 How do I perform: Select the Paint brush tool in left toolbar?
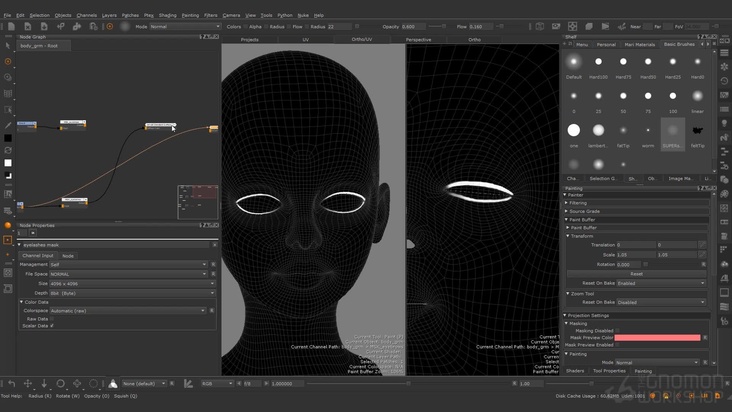(8, 61)
